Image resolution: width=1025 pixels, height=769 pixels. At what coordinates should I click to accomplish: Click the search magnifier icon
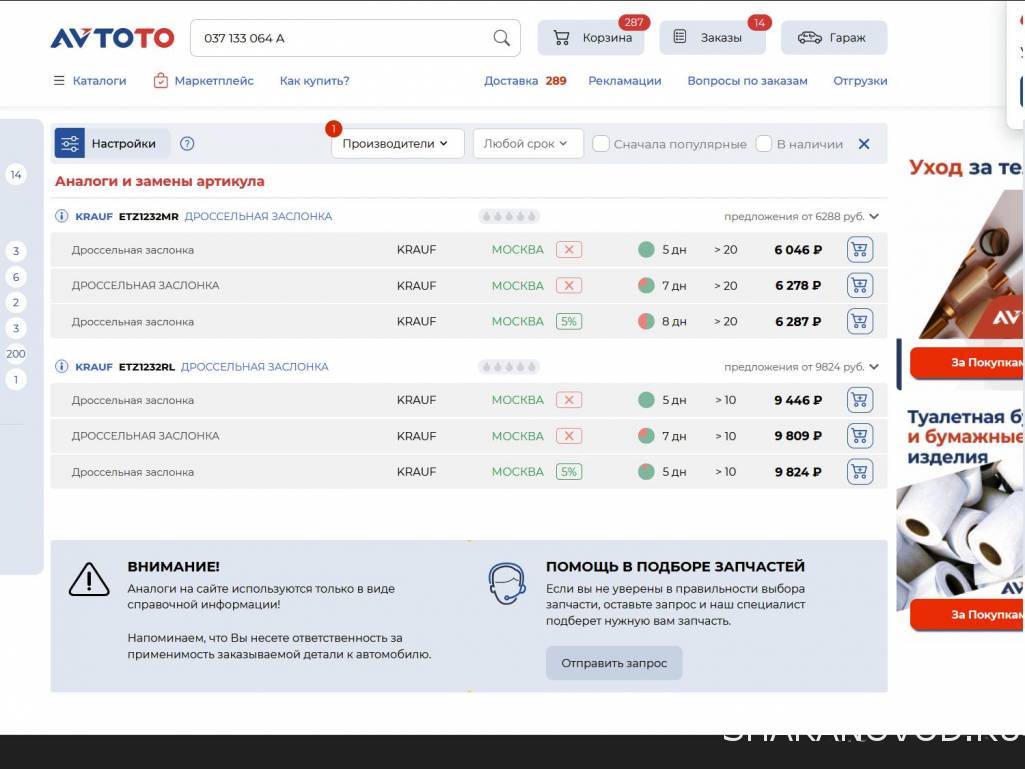click(501, 38)
